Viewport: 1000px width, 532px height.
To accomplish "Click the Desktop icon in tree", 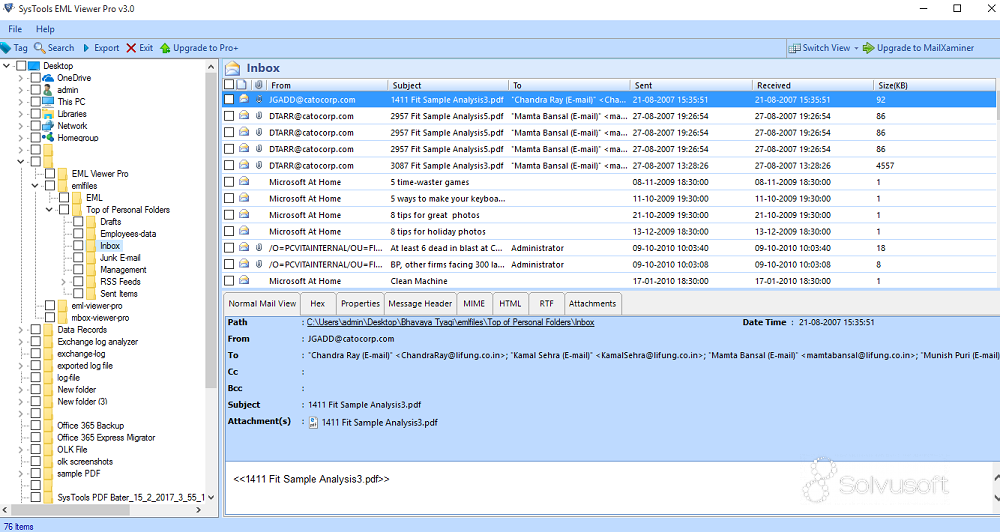I will pyautogui.click(x=34, y=66).
